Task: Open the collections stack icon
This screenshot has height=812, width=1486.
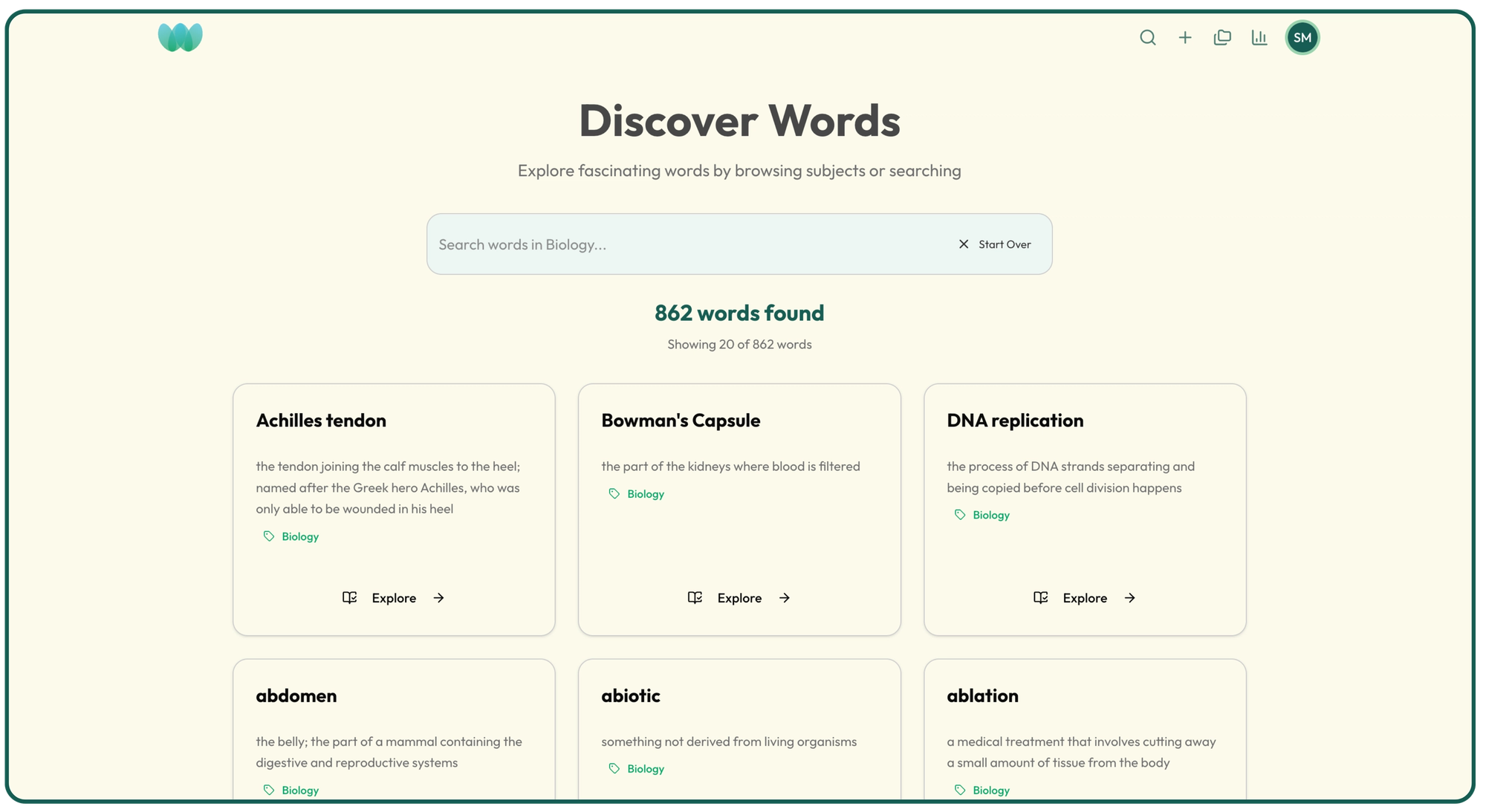Action: point(1222,37)
